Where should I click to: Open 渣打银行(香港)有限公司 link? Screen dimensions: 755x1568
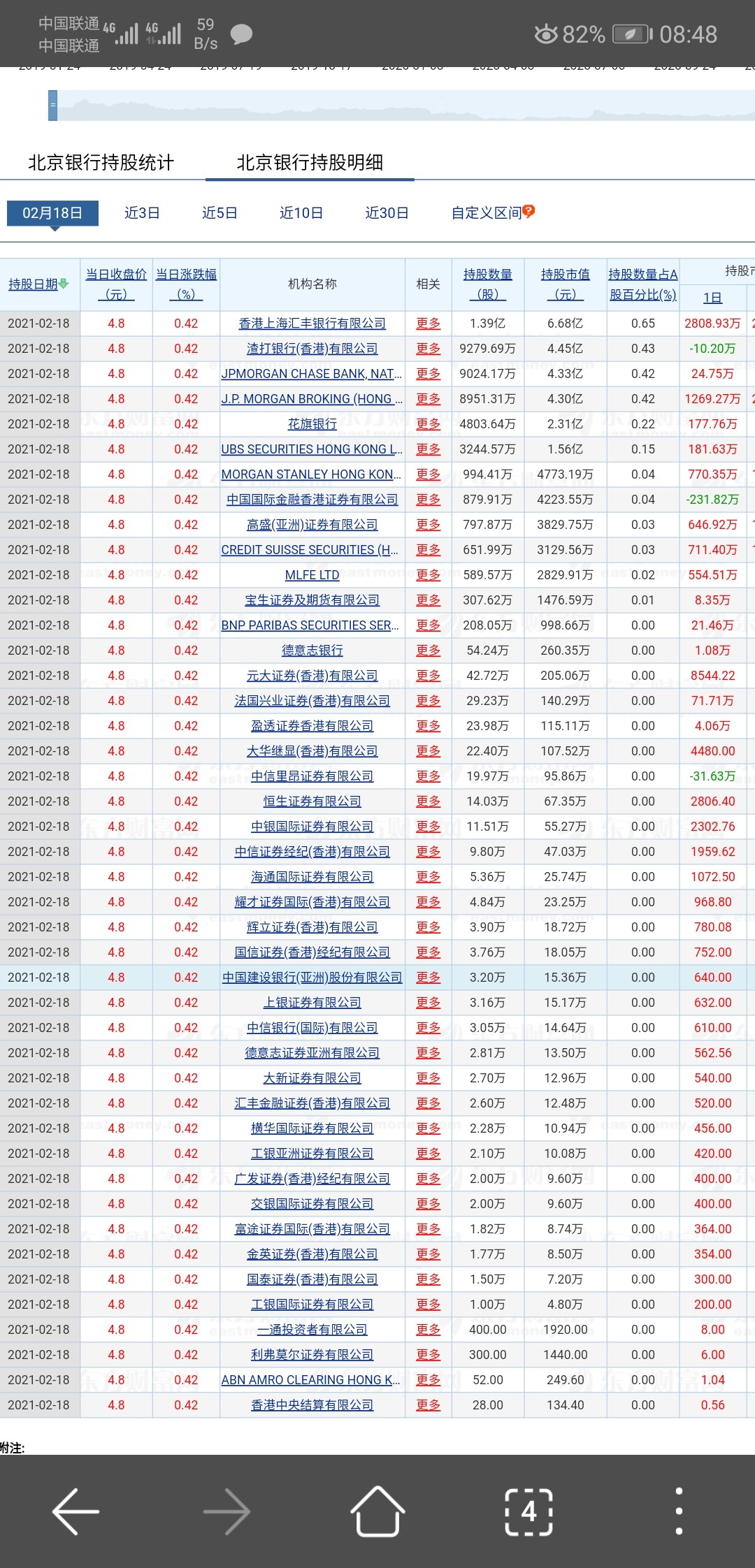312,349
